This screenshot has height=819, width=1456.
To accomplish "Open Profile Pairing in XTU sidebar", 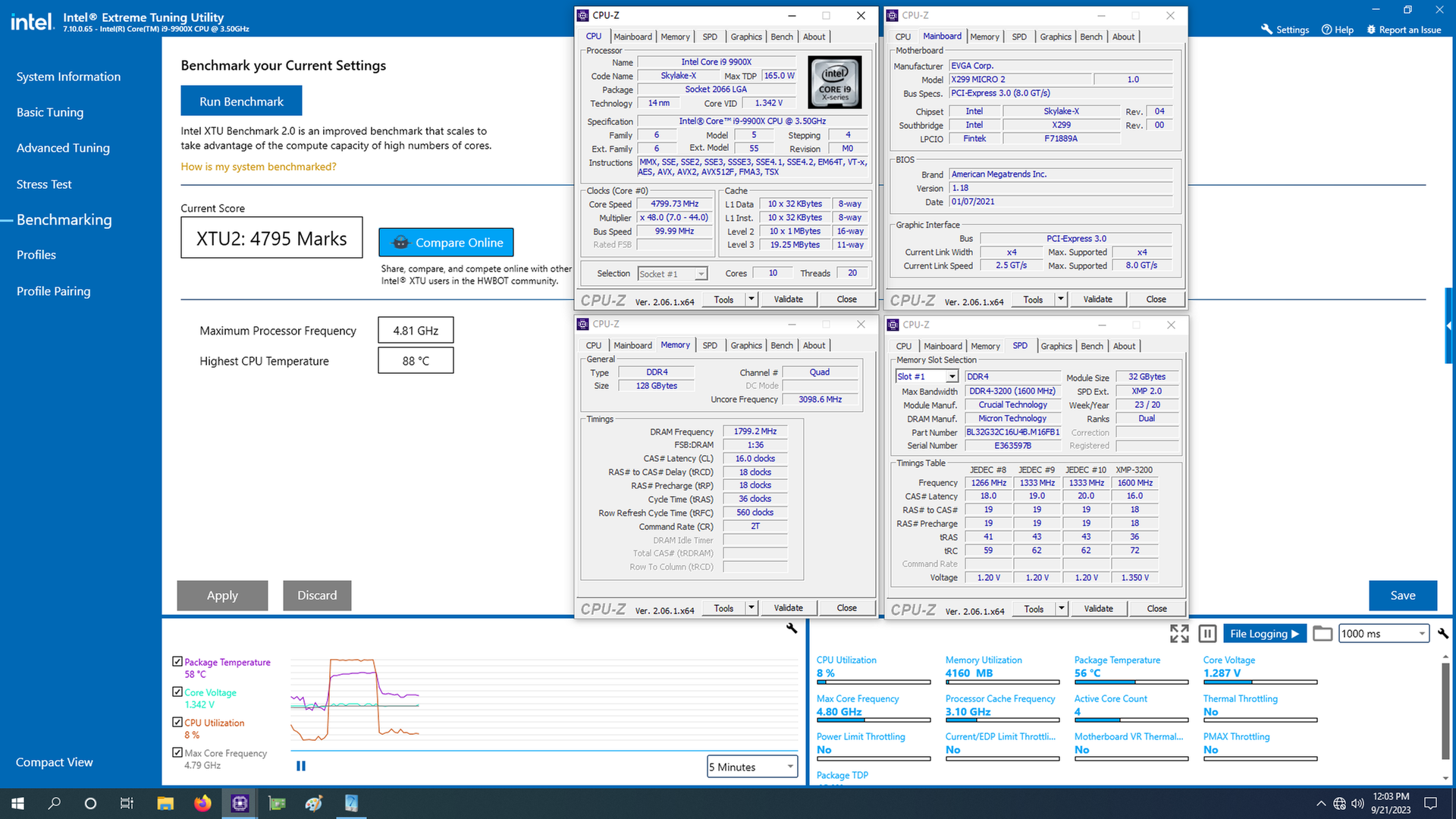I will 53,291.
